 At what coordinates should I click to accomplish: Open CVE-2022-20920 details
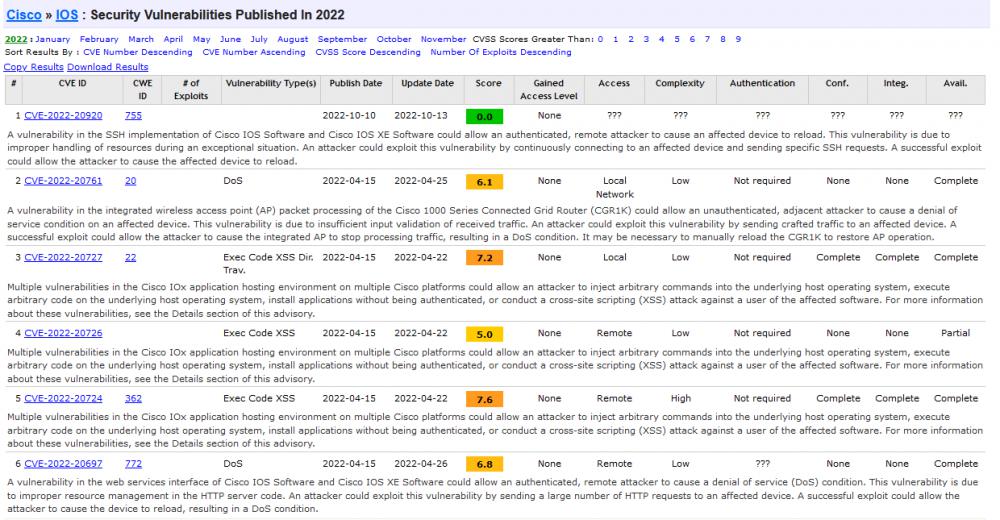tap(66, 115)
